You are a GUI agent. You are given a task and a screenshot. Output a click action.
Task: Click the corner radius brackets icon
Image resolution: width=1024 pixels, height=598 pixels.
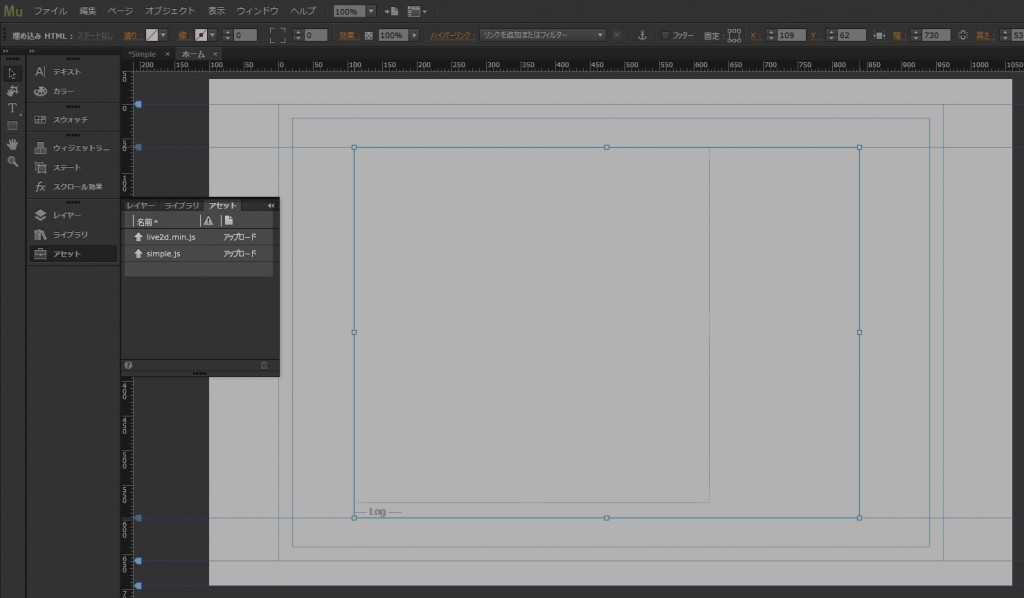pos(278,35)
